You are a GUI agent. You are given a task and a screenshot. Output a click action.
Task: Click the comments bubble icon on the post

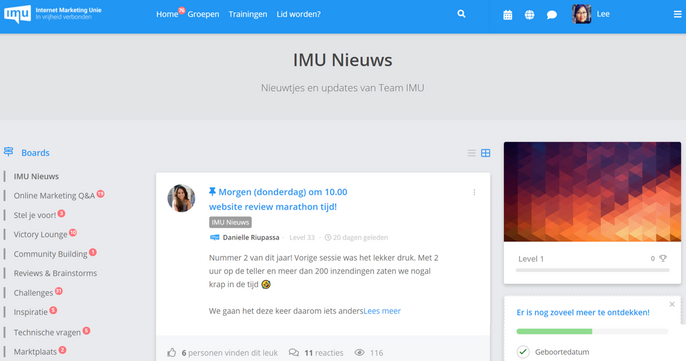pyautogui.click(x=294, y=352)
